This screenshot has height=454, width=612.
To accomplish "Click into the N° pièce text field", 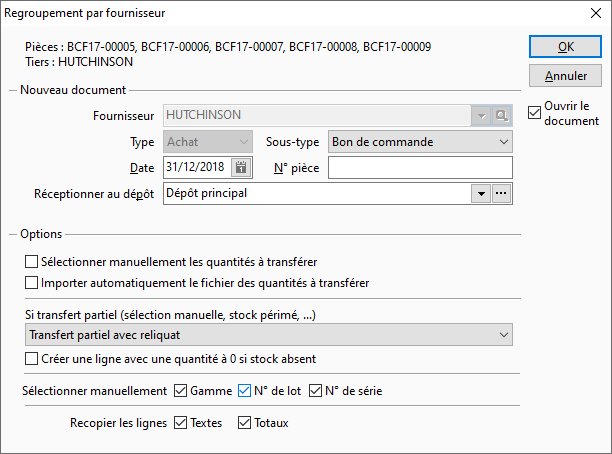I will [x=420, y=167].
